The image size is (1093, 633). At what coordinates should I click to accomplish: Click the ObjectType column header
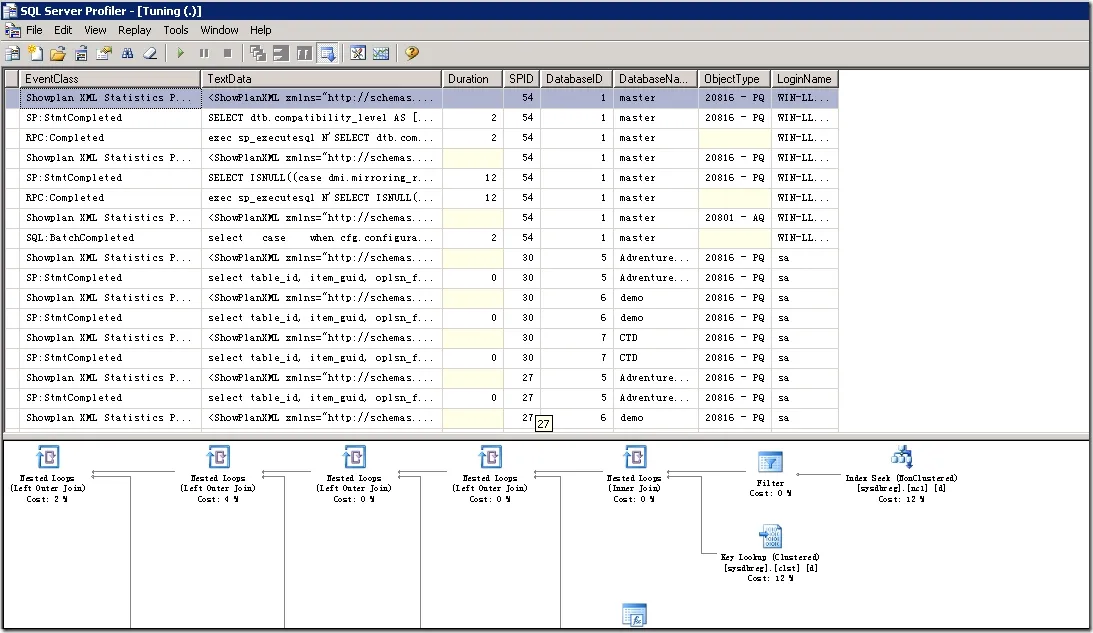tap(734, 79)
